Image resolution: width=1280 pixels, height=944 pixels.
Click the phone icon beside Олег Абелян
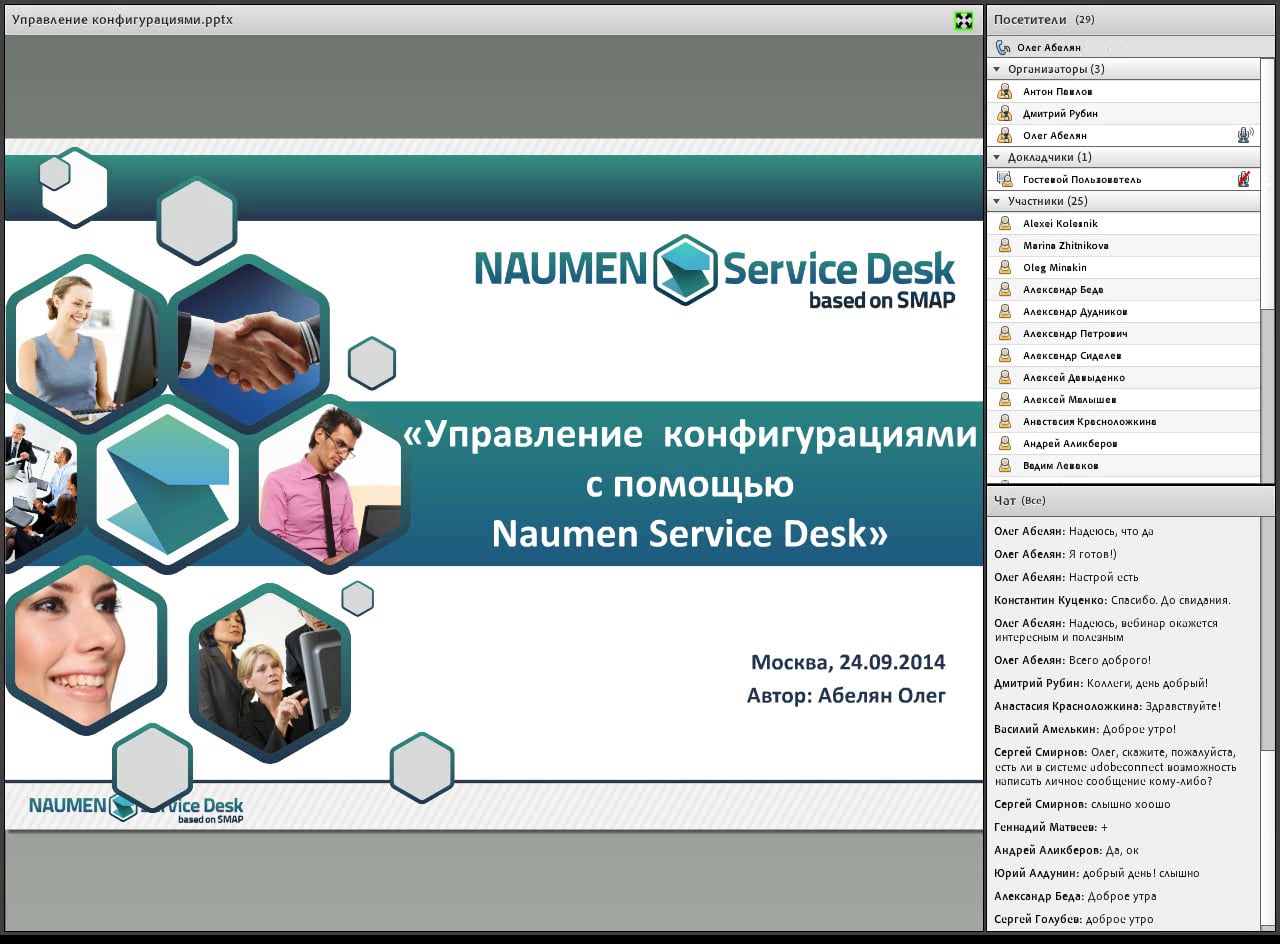[1003, 47]
